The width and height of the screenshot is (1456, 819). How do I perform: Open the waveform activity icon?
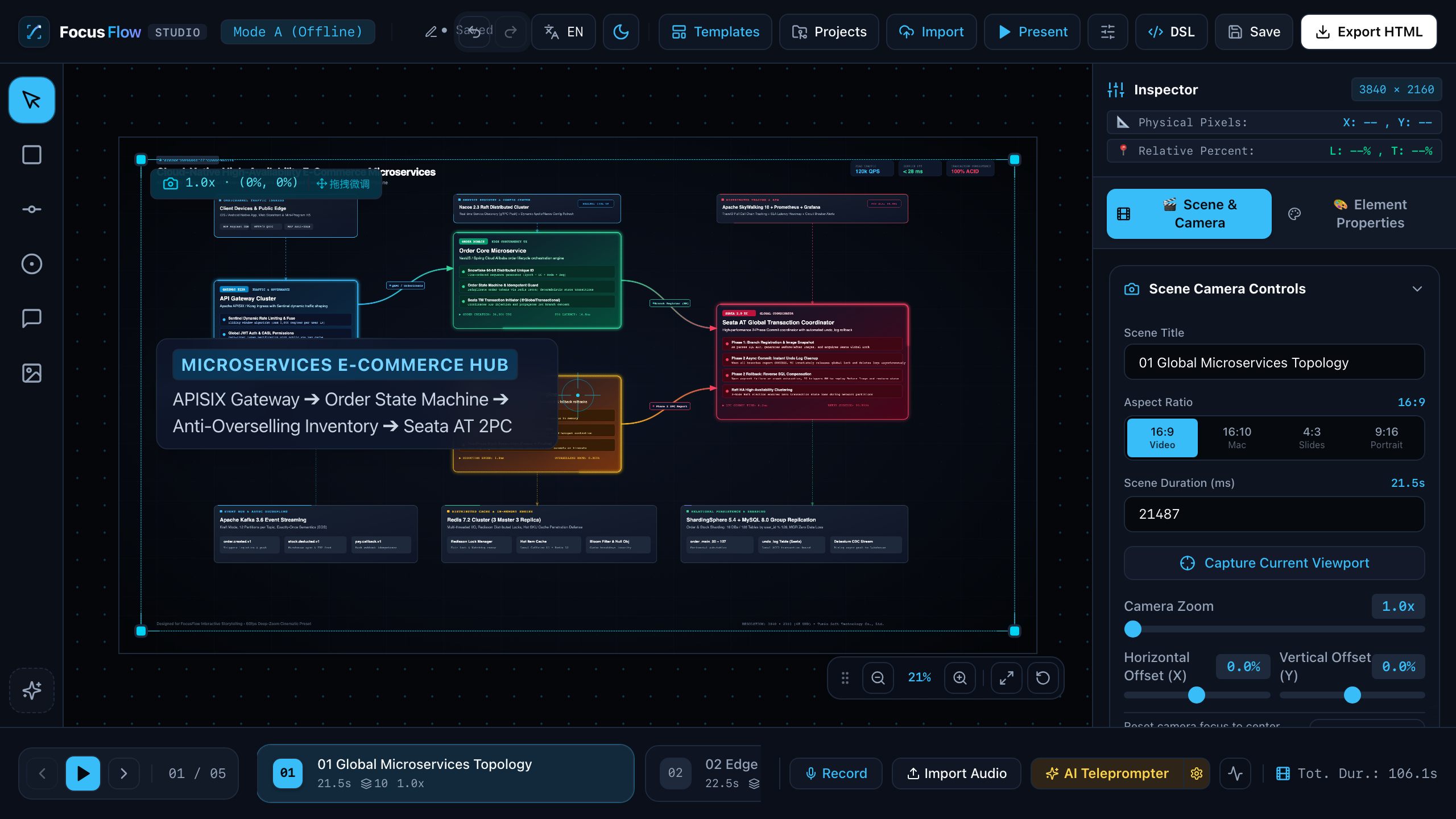(x=1235, y=773)
